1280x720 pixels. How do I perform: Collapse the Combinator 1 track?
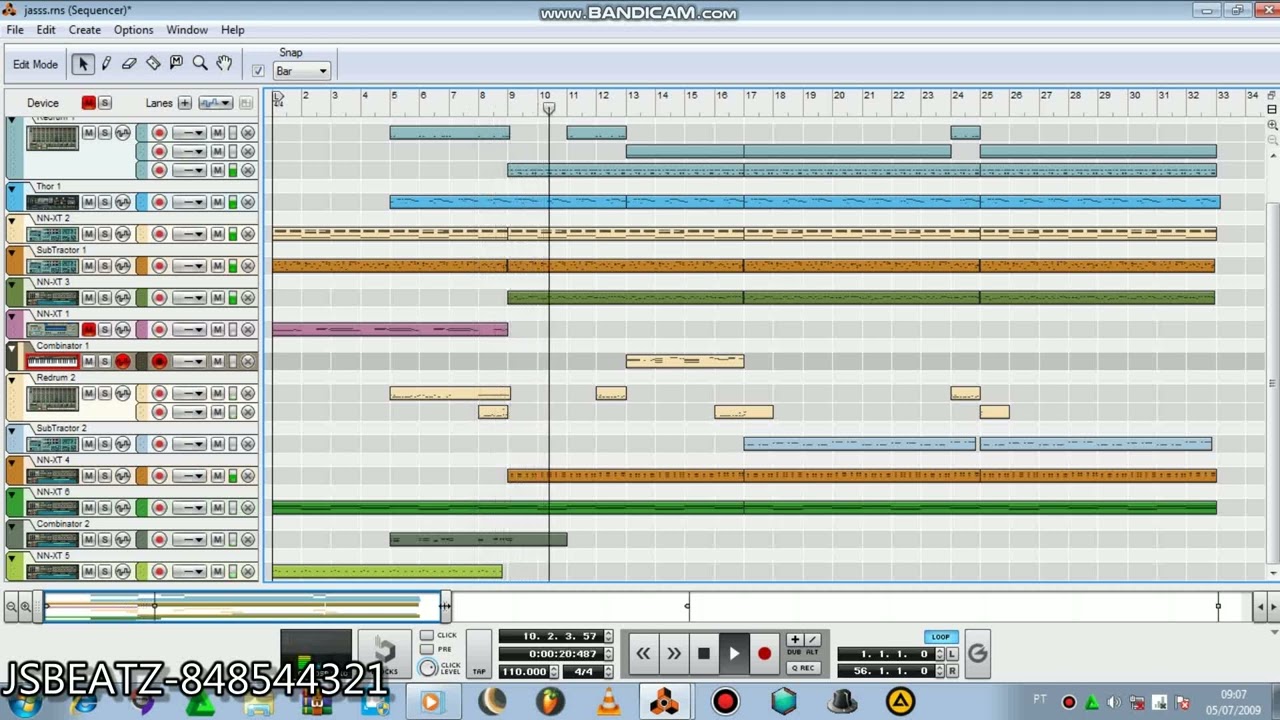coord(12,347)
